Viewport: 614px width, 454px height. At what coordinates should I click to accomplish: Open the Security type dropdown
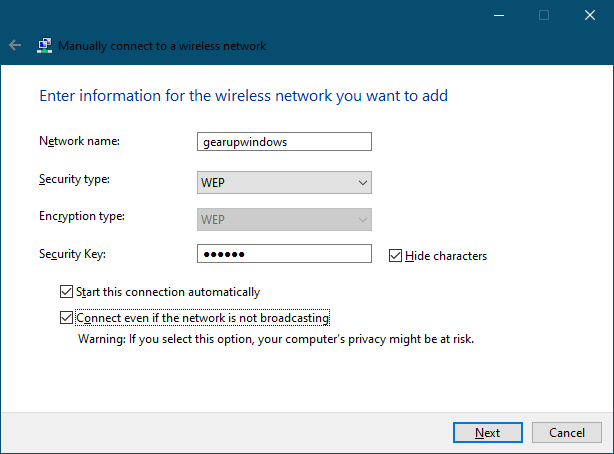pos(284,182)
